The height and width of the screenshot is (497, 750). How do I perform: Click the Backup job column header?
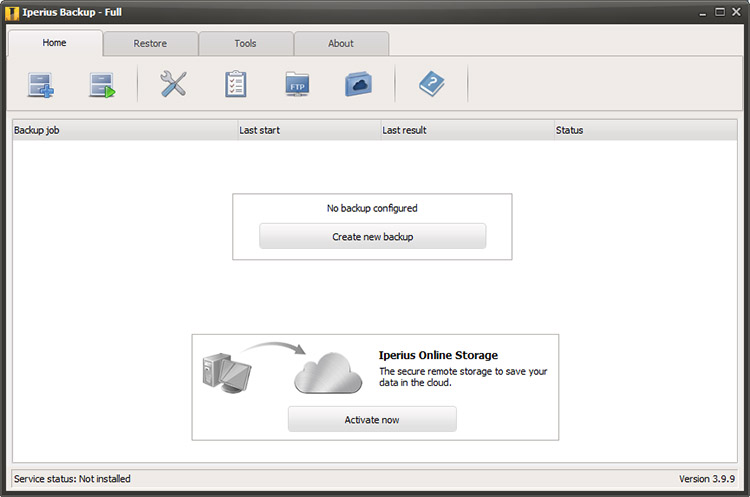(125, 130)
